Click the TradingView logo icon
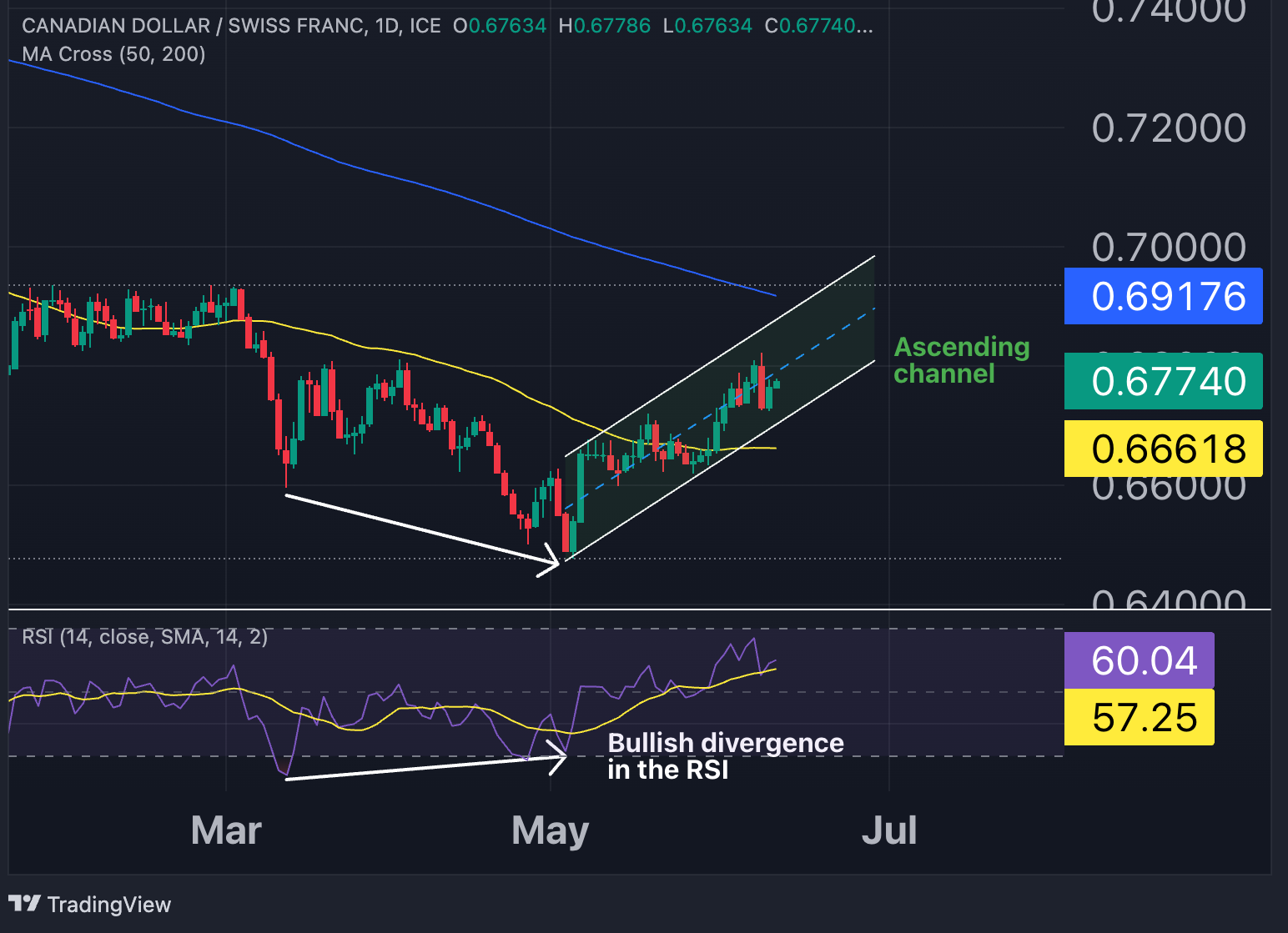The height and width of the screenshot is (933, 1288). [23, 904]
